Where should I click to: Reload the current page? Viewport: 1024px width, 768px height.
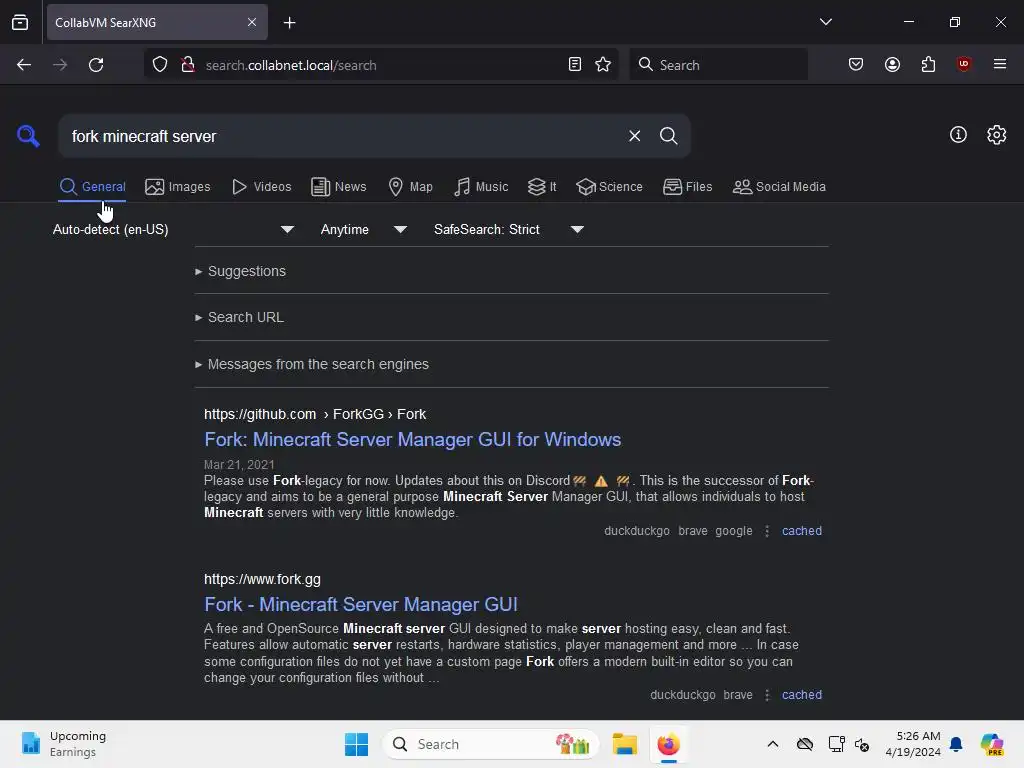[x=96, y=65]
